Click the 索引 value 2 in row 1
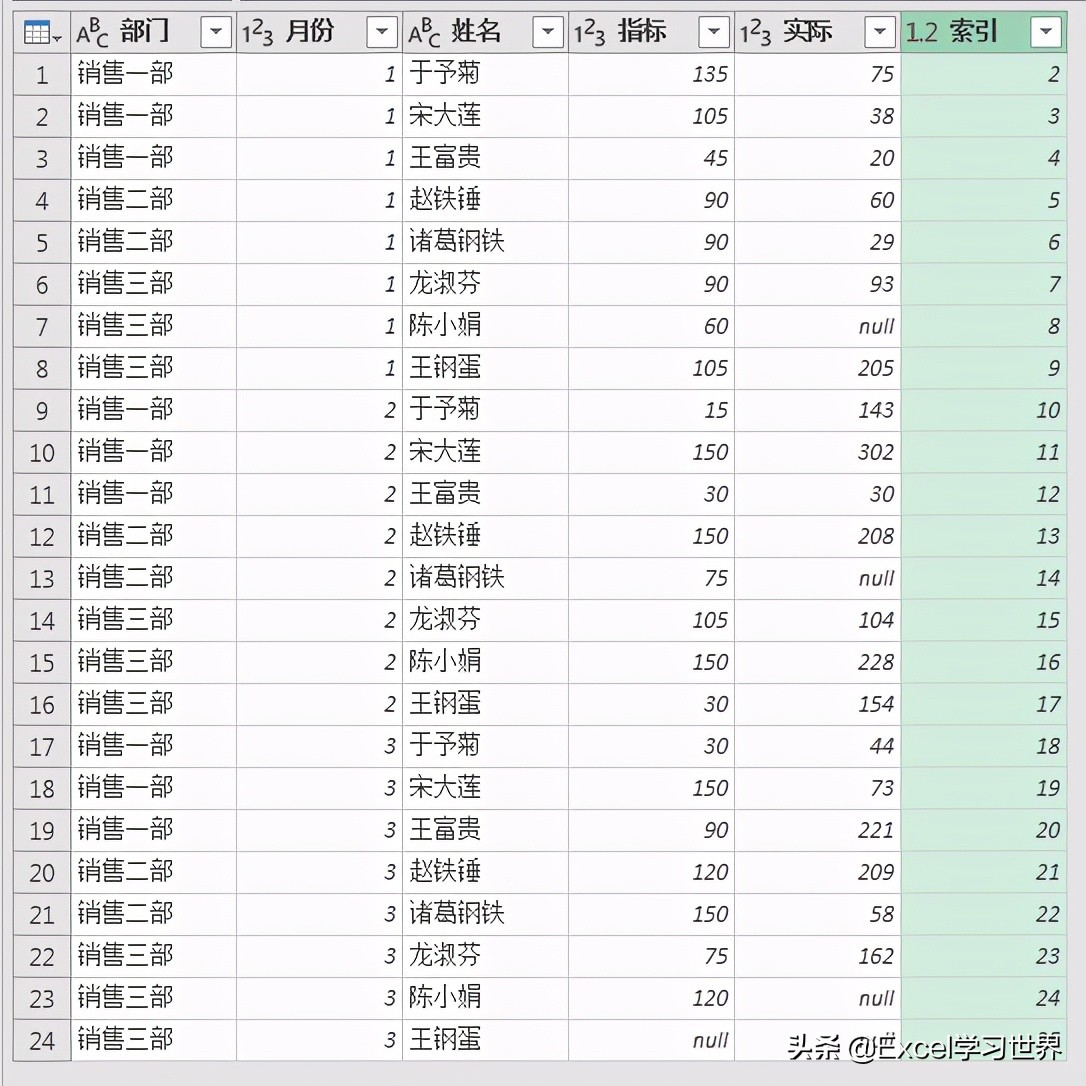Viewport: 1086px width, 1086px height. 983,75
